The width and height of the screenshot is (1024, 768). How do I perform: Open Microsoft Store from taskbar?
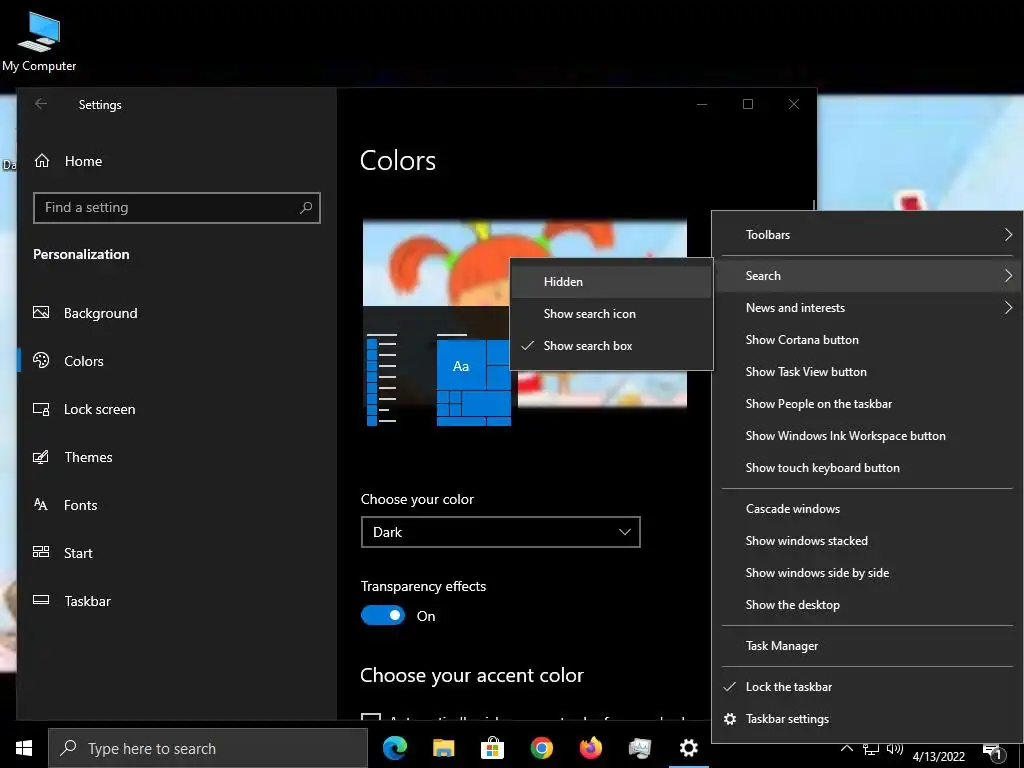492,748
